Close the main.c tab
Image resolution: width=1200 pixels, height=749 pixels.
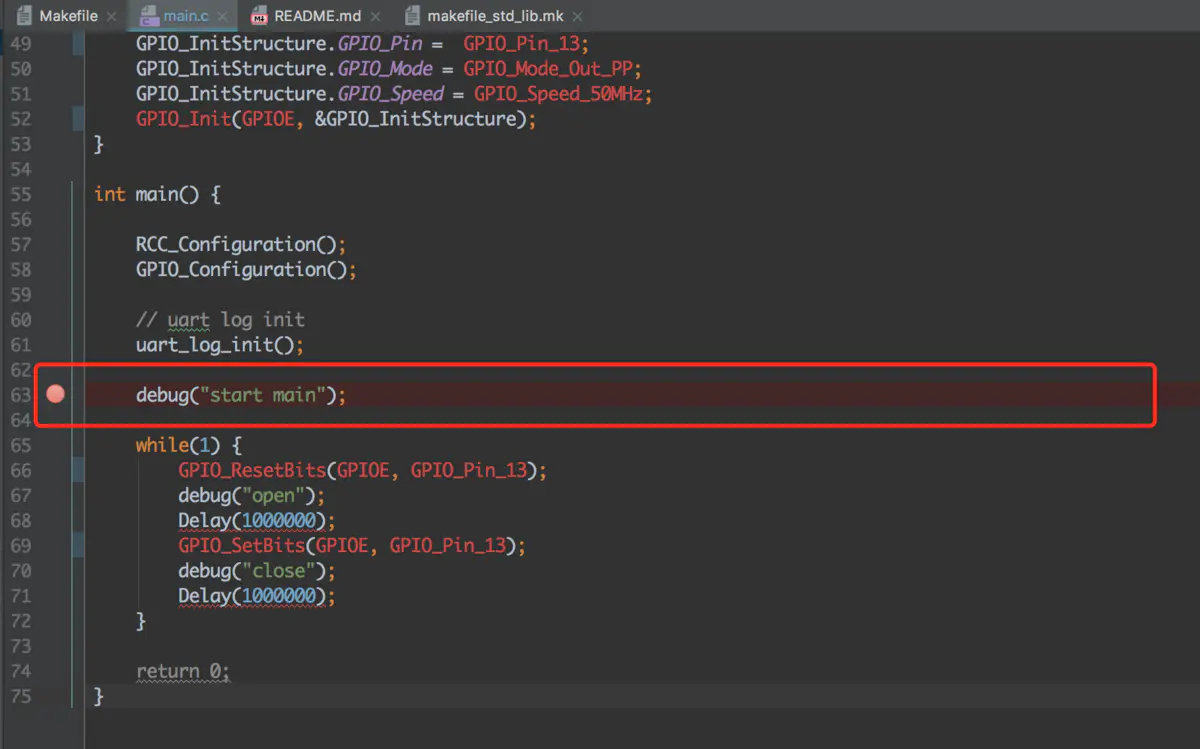(224, 17)
